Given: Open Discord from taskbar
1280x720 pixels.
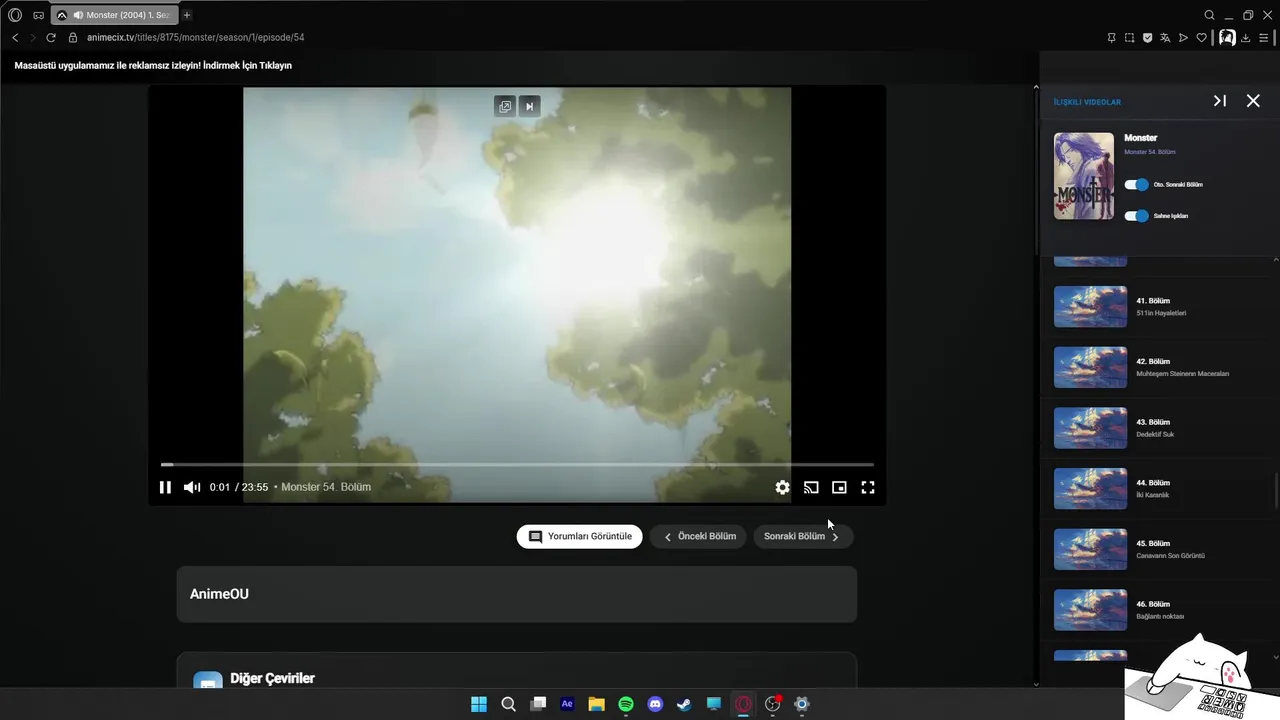Looking at the screenshot, I should tap(655, 704).
